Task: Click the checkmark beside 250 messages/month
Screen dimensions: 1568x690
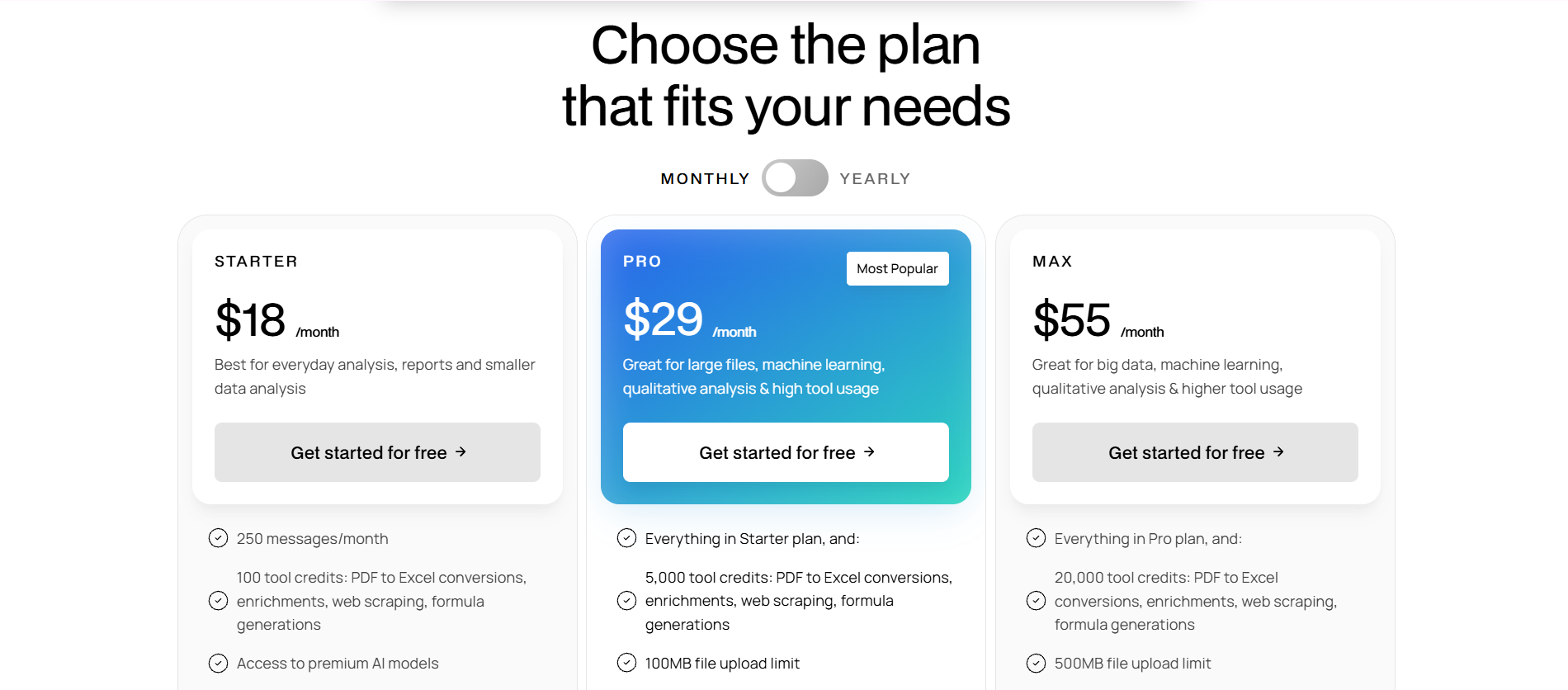Action: [x=217, y=538]
